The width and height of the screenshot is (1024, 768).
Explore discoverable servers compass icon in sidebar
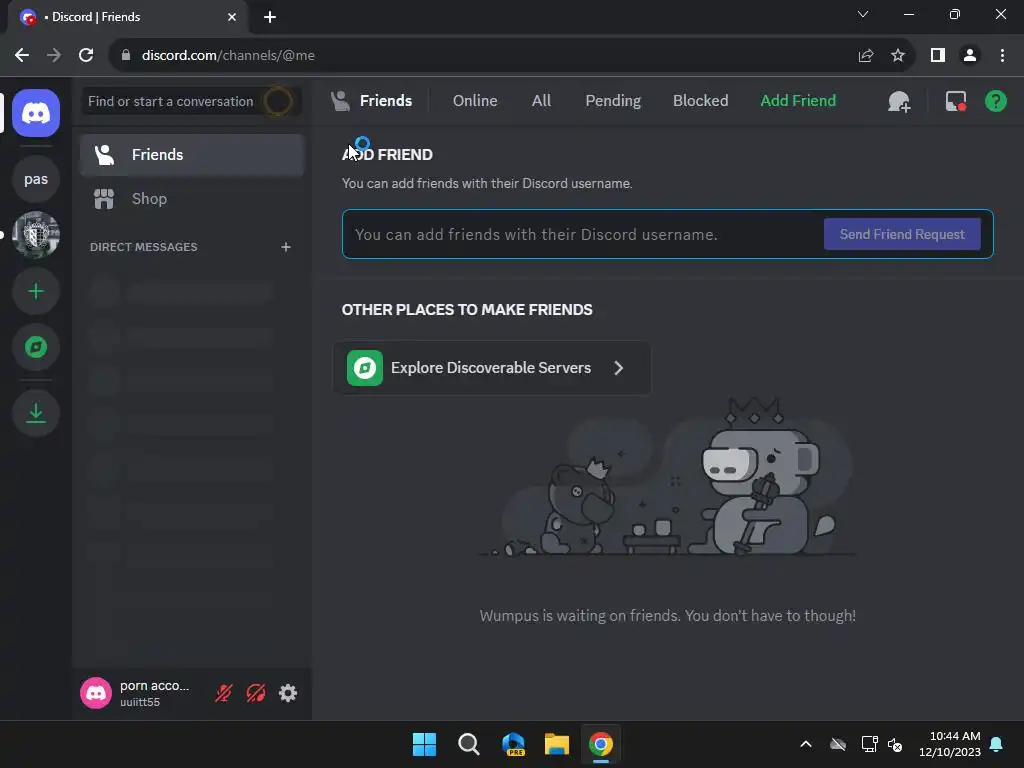point(36,347)
